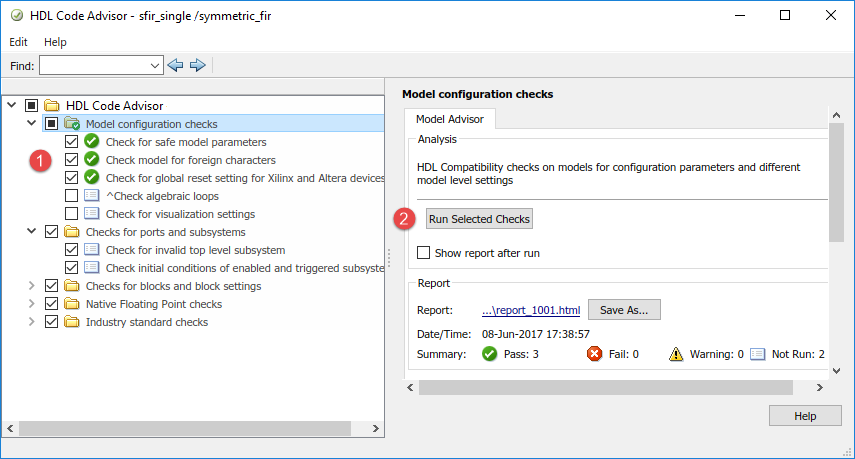Click the green pass icon for safe model parameters
Screen dimensions: 855x459
click(91, 142)
